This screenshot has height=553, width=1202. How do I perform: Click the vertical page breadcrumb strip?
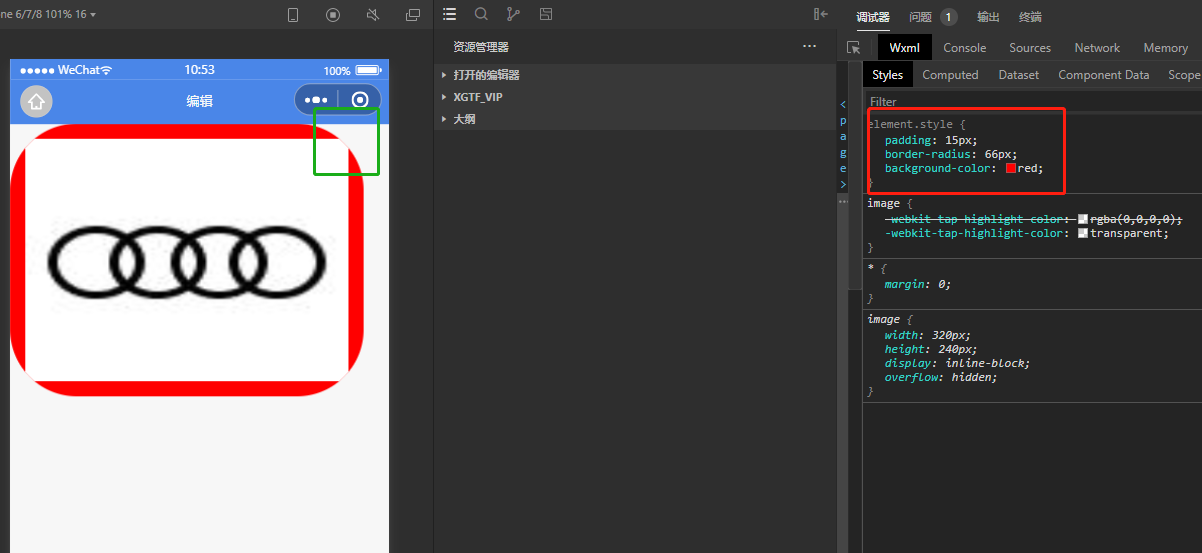(x=842, y=144)
